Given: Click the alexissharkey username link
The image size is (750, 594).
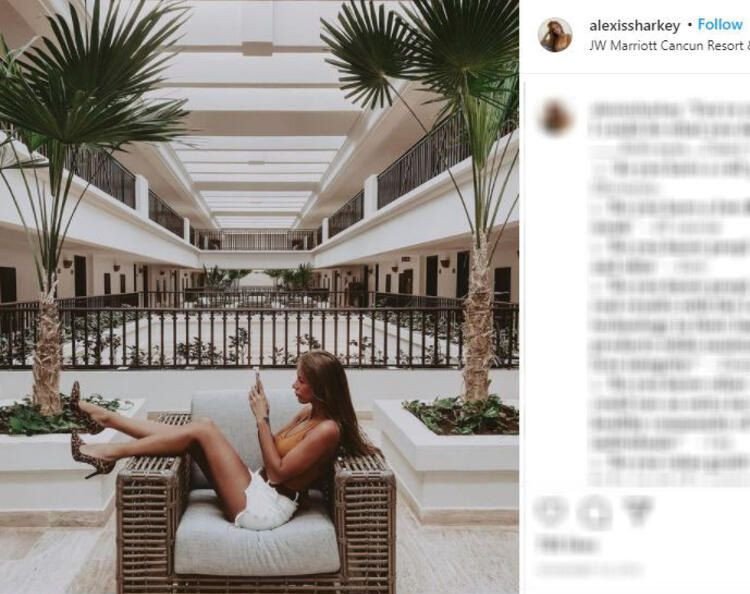Looking at the screenshot, I should point(634,25).
